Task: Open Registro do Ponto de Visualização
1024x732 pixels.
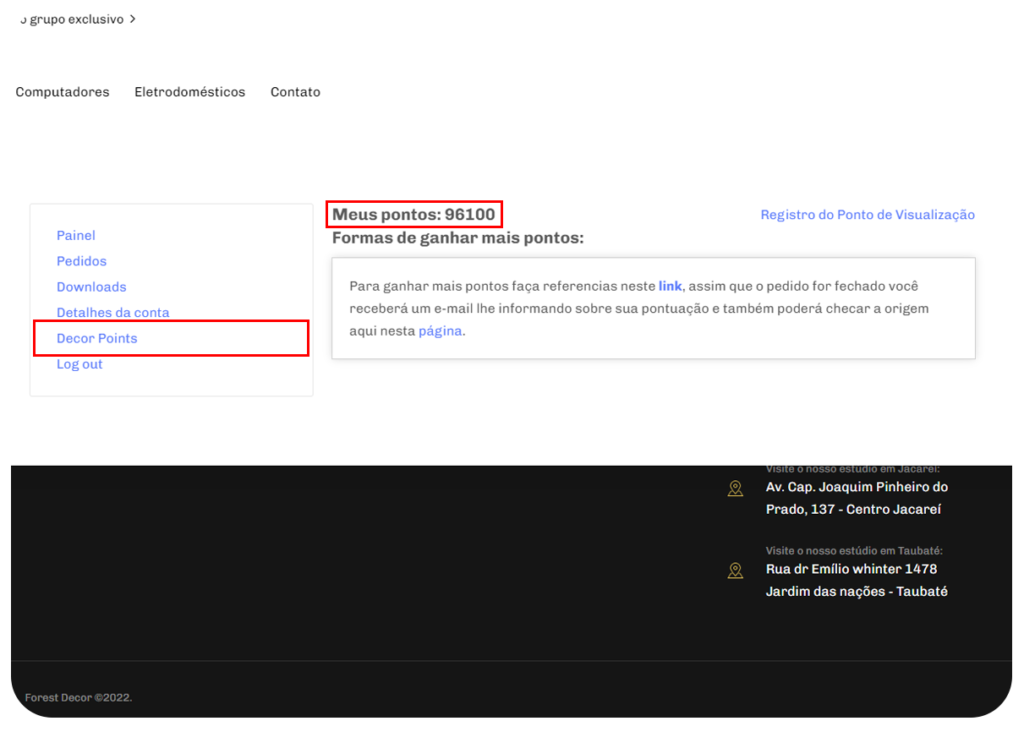Action: [867, 215]
